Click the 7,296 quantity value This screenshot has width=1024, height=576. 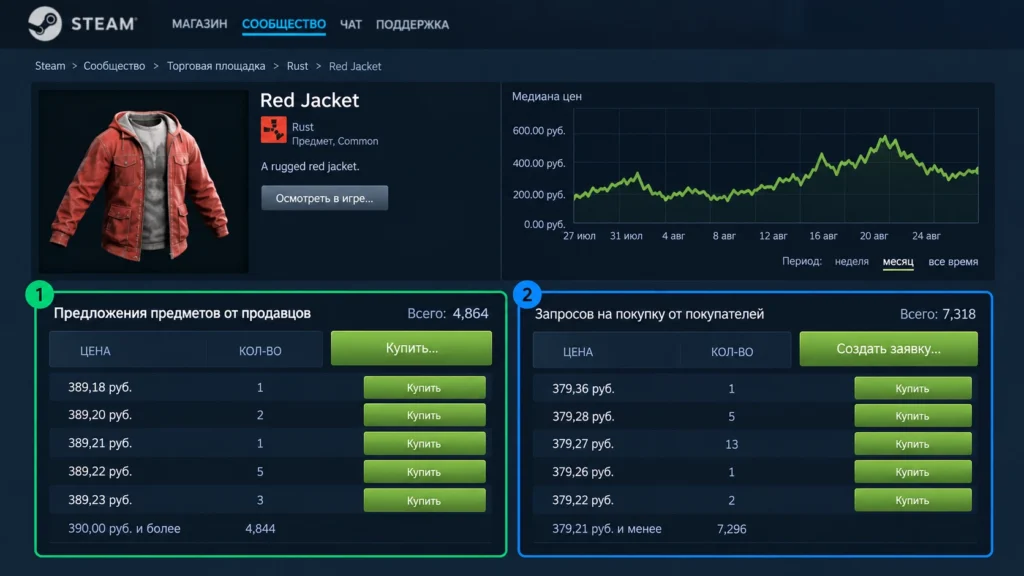tap(731, 529)
